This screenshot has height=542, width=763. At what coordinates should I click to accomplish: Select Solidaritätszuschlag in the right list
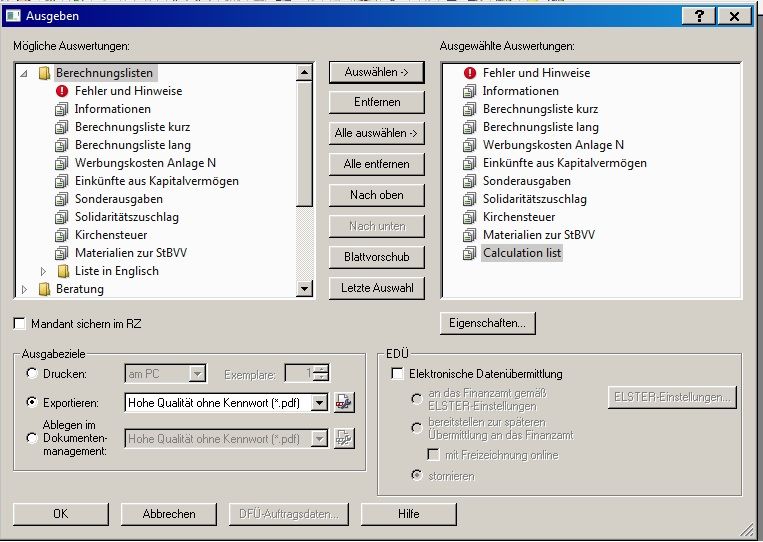(534, 199)
